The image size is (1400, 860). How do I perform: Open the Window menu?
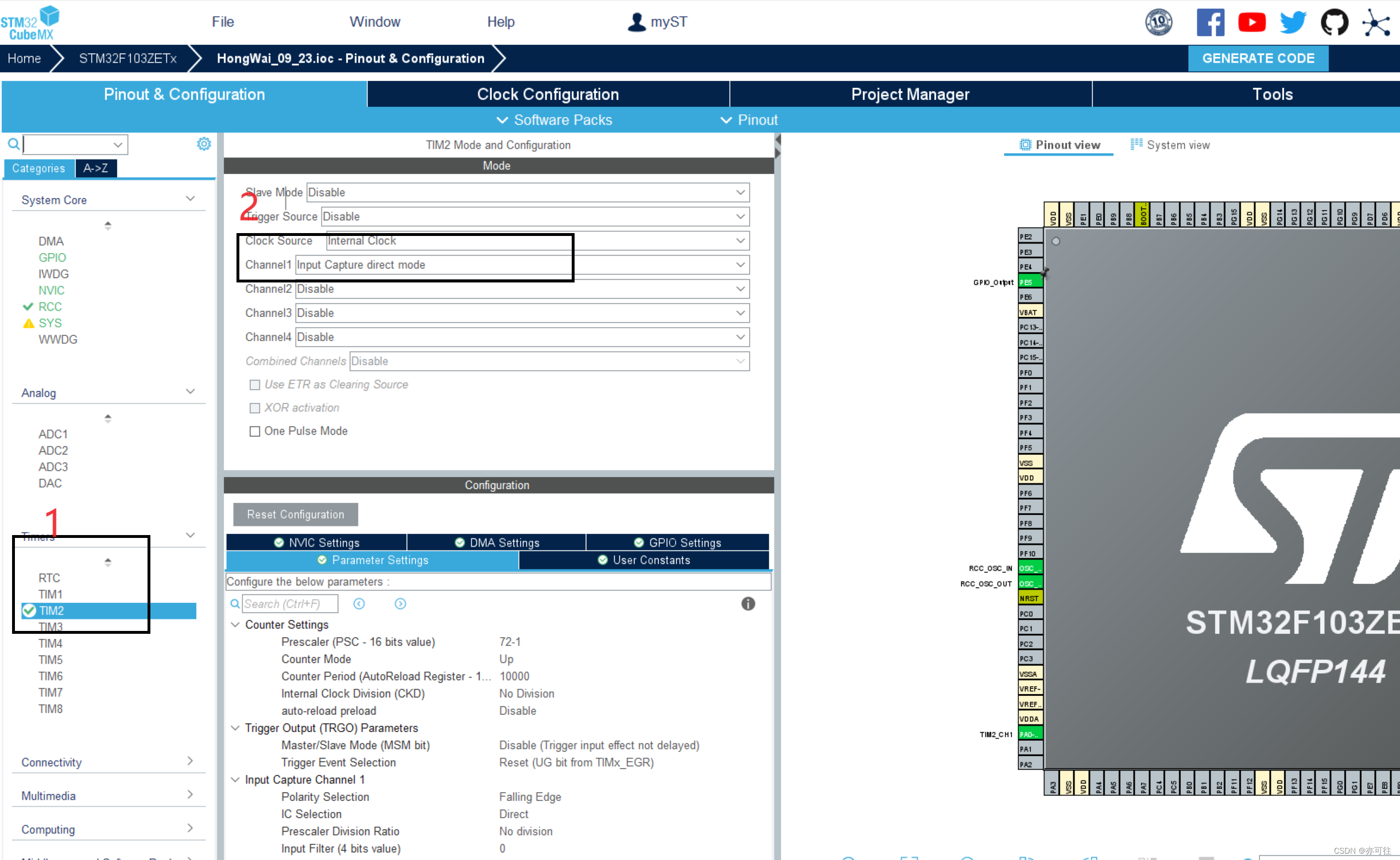coord(375,22)
